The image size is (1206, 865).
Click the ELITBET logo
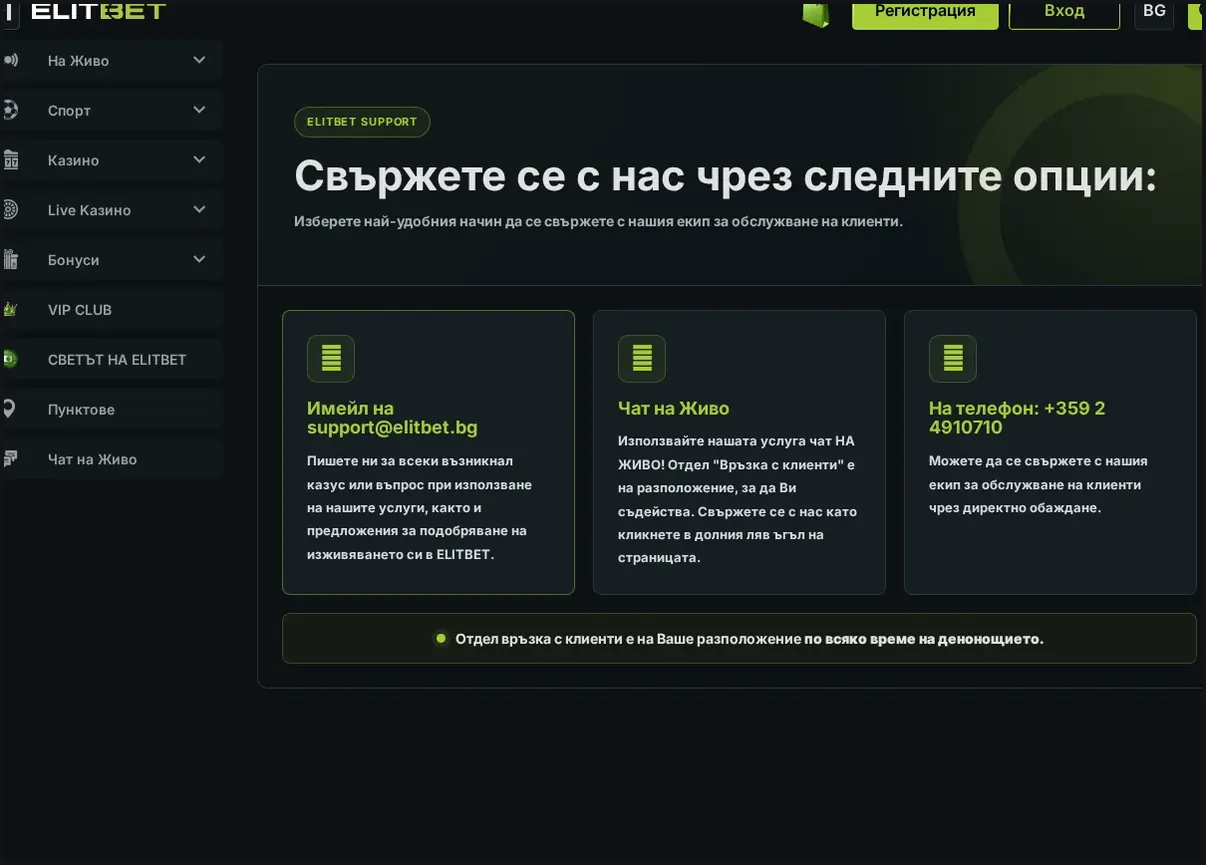click(98, 11)
